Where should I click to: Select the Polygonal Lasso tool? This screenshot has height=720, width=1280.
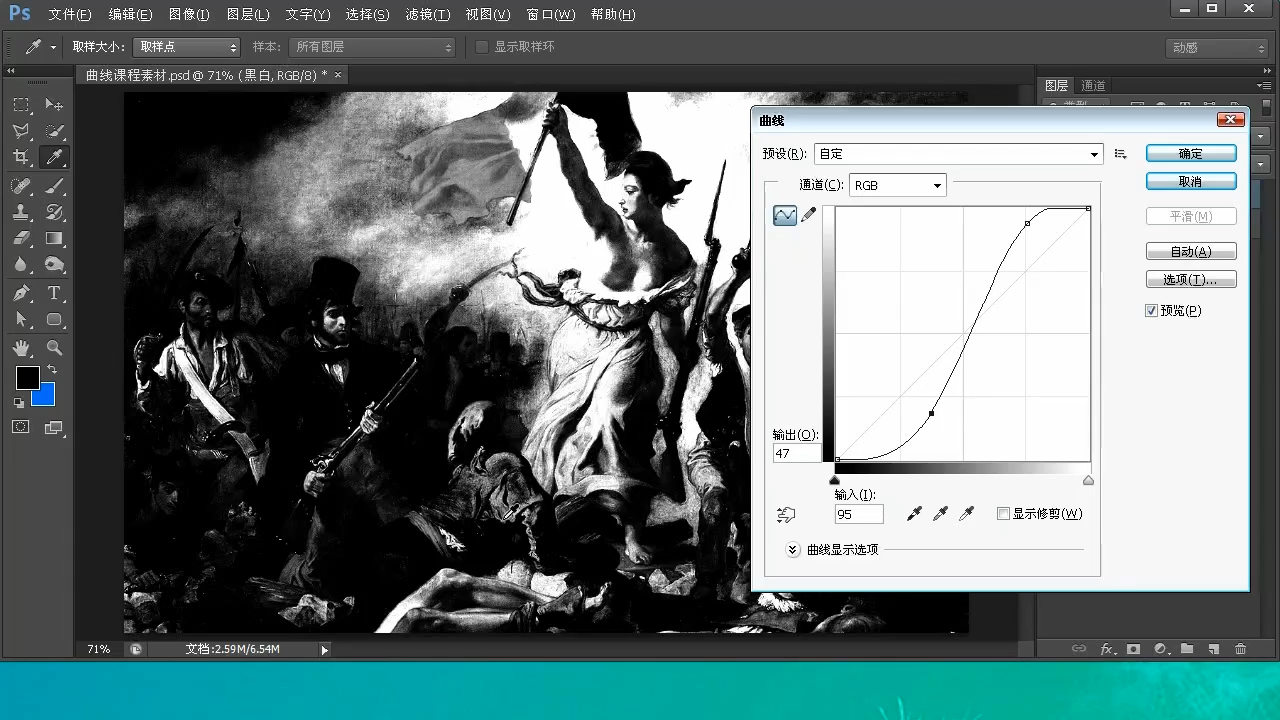click(x=21, y=131)
